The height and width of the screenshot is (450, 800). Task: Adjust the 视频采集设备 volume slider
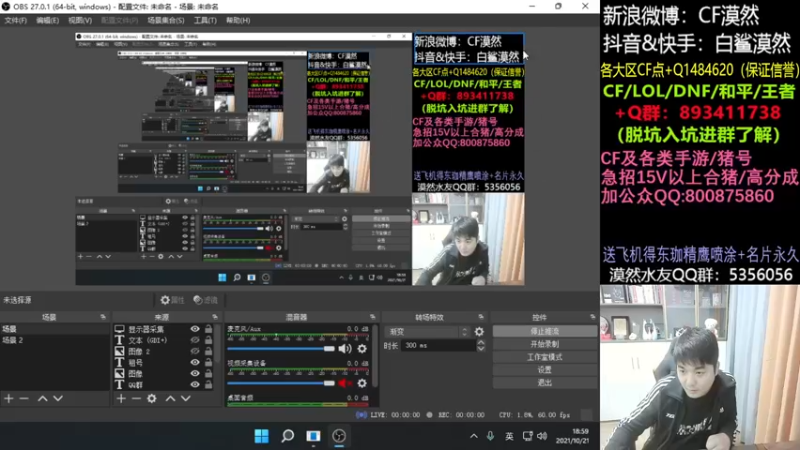(x=281, y=383)
